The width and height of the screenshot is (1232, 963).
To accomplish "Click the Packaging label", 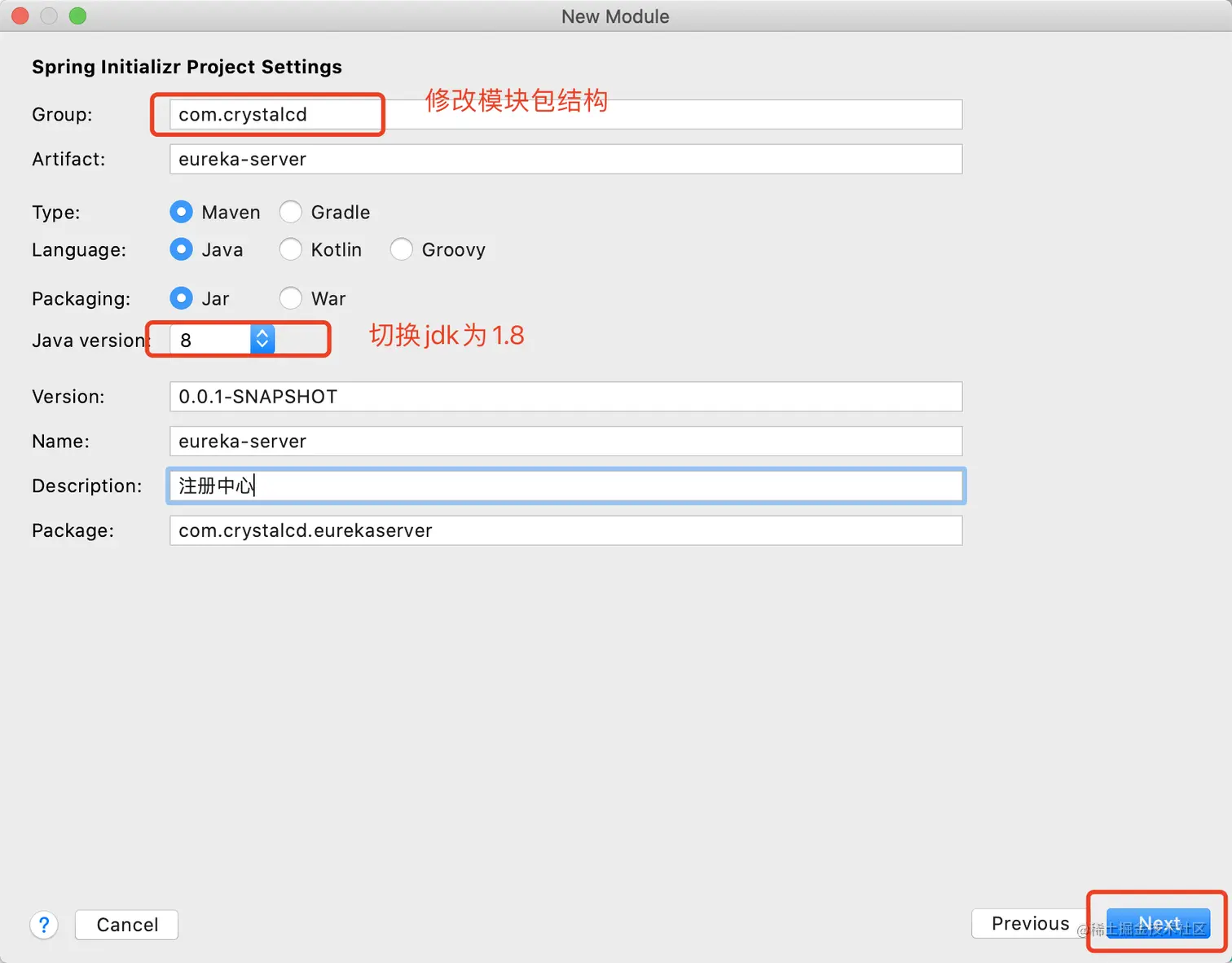I will [x=81, y=299].
